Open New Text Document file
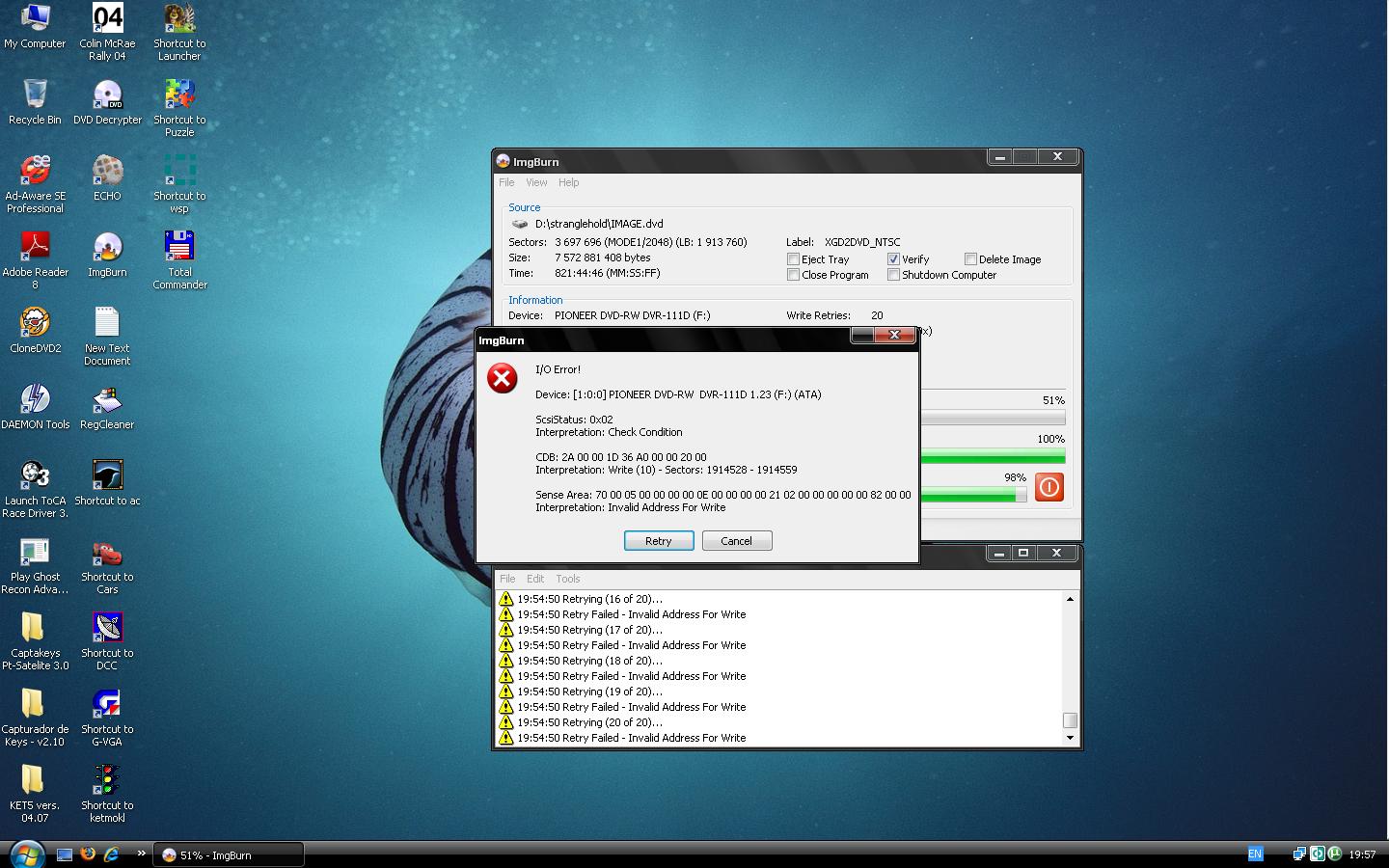The width and height of the screenshot is (1389, 868). click(x=107, y=337)
